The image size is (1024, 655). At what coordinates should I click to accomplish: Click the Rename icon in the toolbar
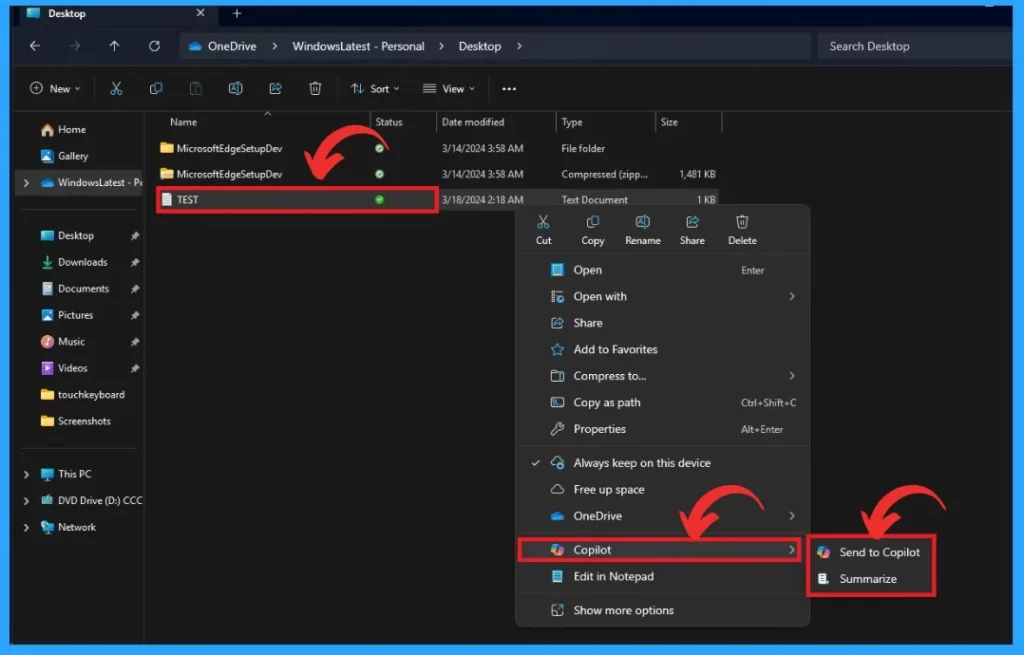[x=236, y=88]
